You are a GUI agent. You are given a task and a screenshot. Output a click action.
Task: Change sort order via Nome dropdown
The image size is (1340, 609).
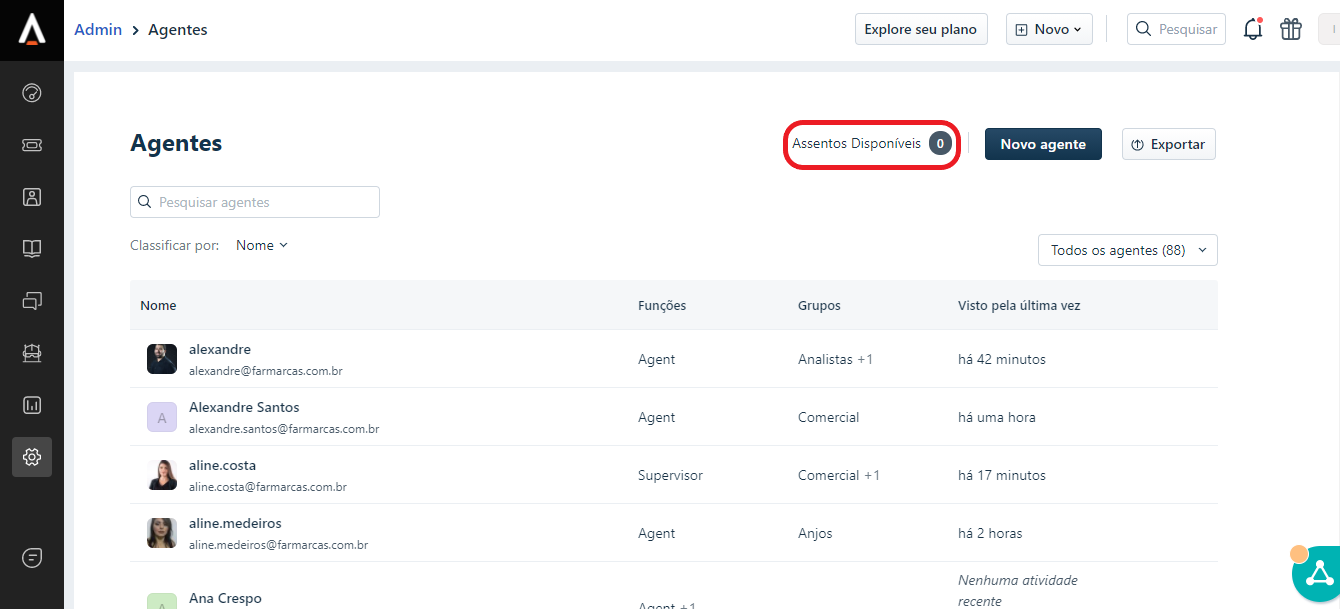262,245
